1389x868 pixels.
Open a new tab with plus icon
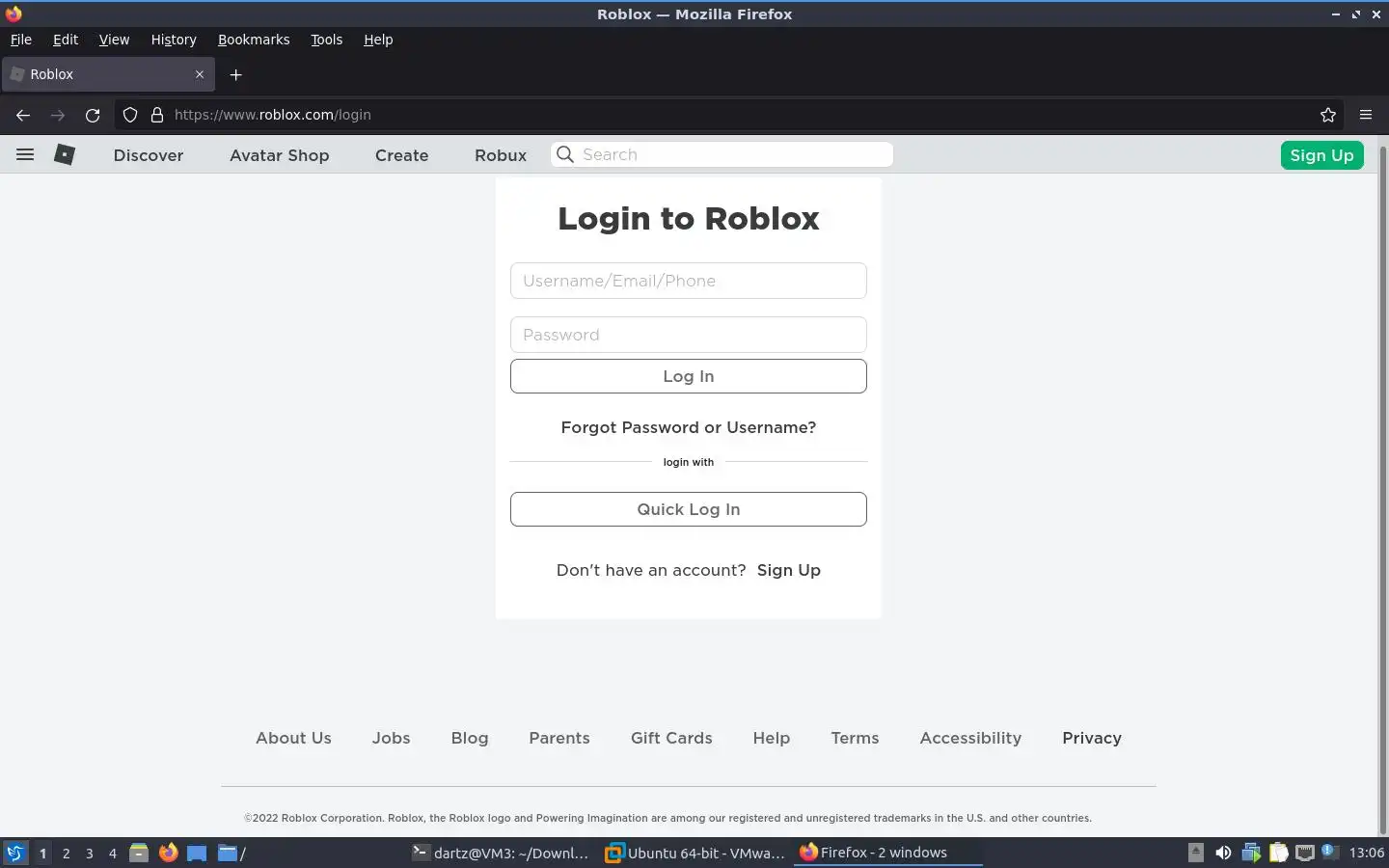pyautogui.click(x=235, y=74)
